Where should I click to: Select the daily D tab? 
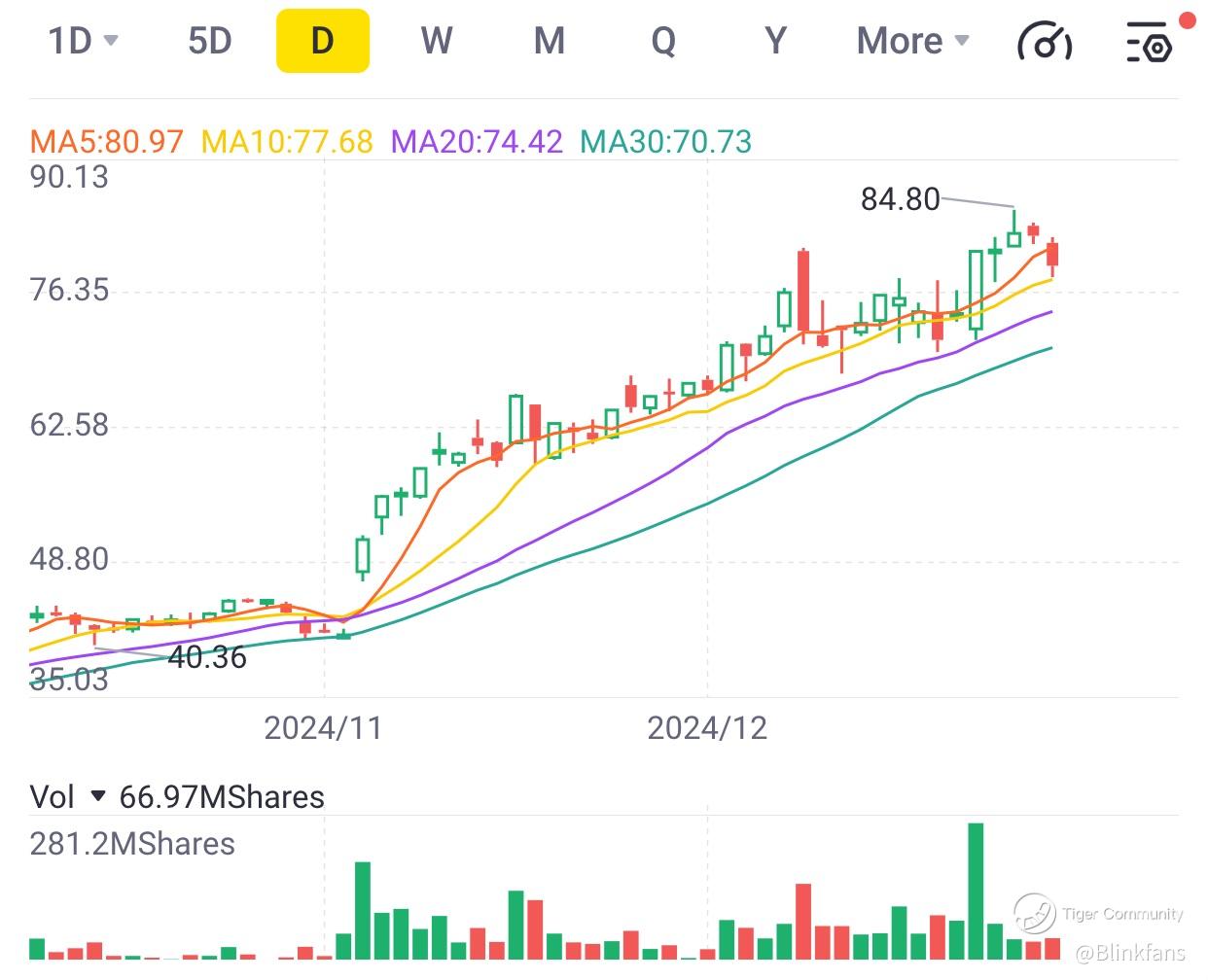pyautogui.click(x=322, y=41)
